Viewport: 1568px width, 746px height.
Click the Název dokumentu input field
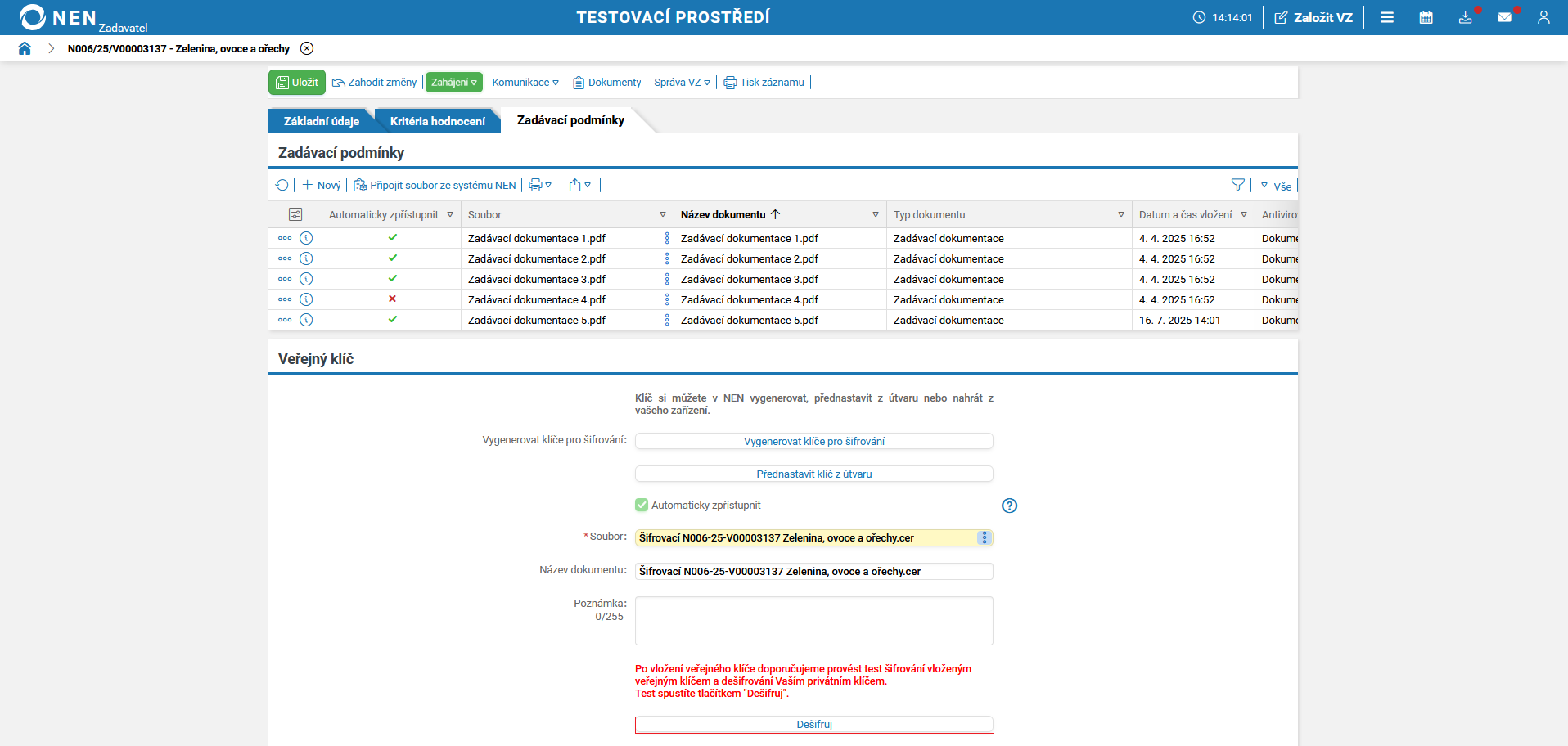point(814,571)
